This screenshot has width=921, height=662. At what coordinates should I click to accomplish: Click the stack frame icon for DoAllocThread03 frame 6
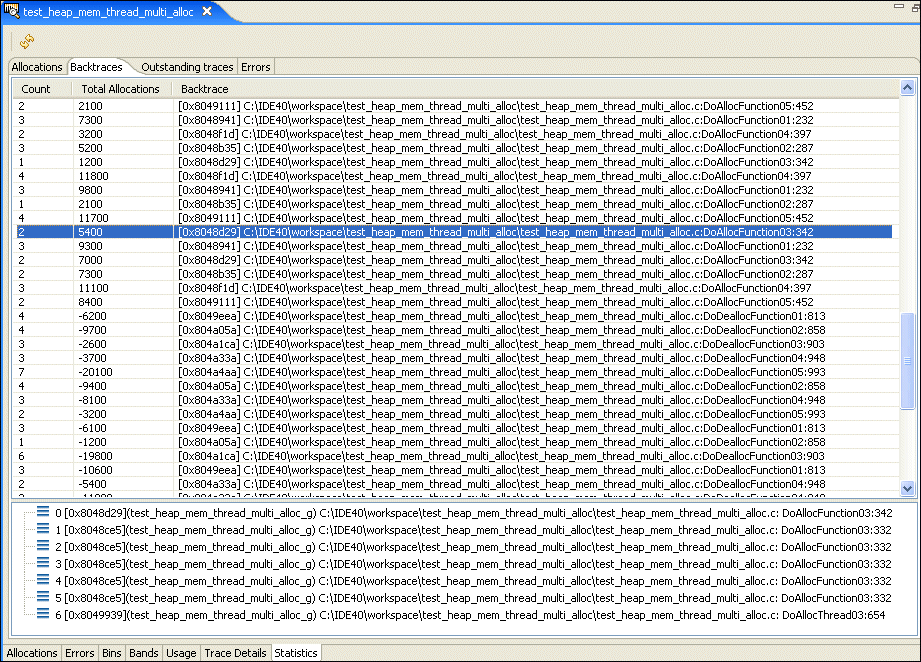coord(41,614)
